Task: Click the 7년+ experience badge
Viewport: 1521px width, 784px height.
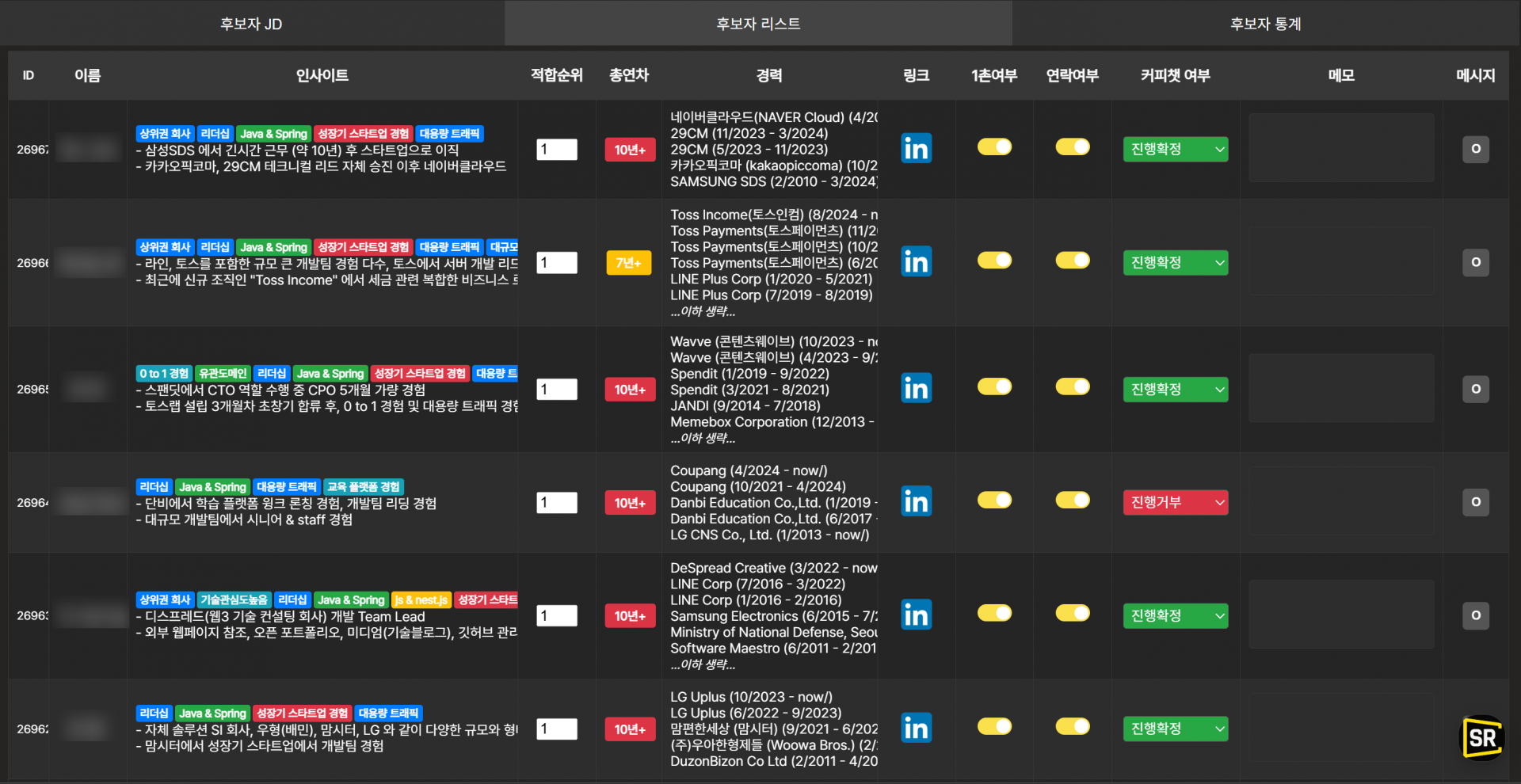Action: [x=629, y=262]
